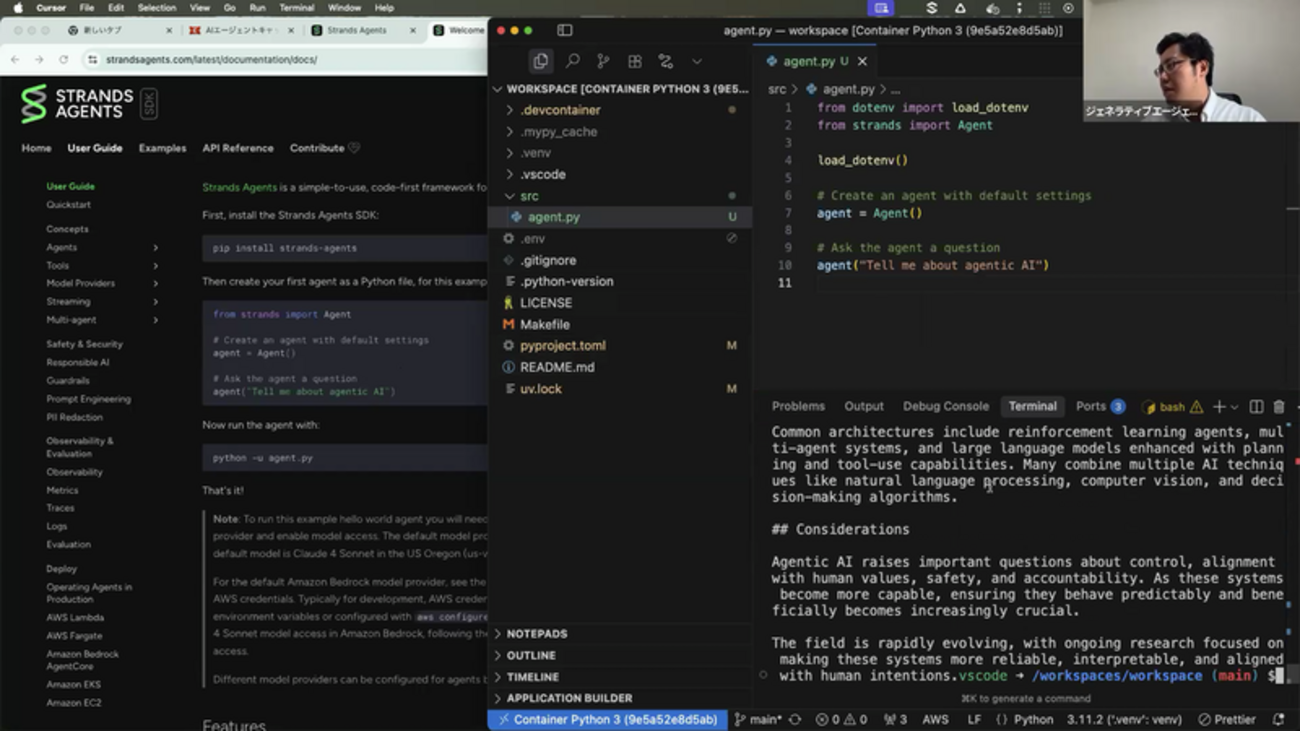Click the src breadcrumb segment
The width and height of the screenshot is (1300, 731).
point(777,89)
